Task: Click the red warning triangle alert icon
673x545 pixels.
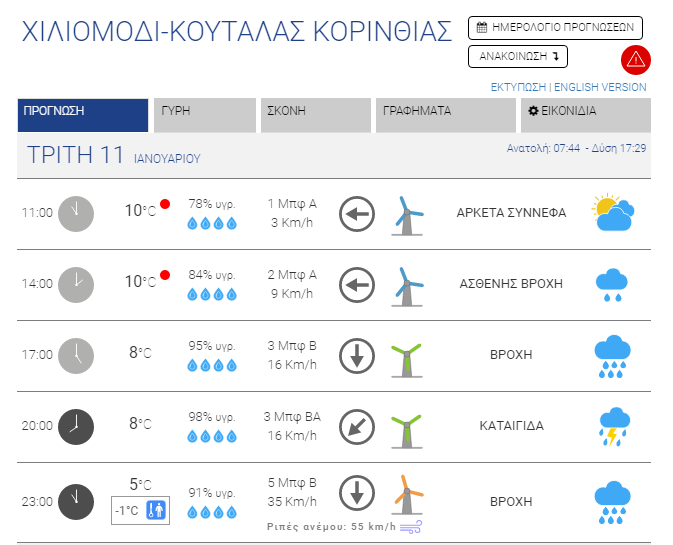Action: pyautogui.click(x=635, y=60)
